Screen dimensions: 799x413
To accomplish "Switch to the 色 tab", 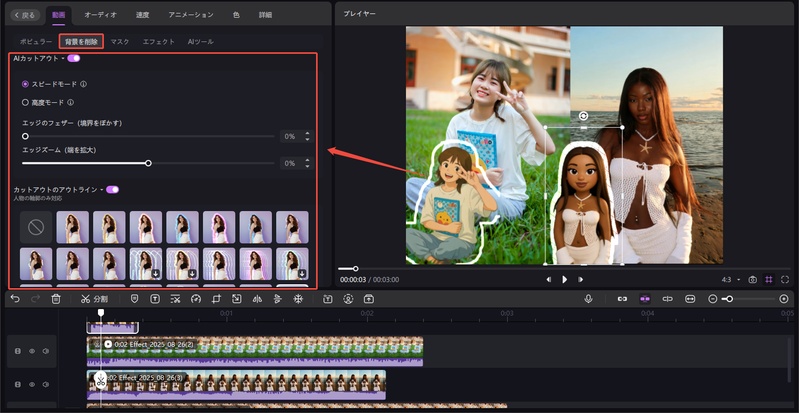I will click(236, 15).
